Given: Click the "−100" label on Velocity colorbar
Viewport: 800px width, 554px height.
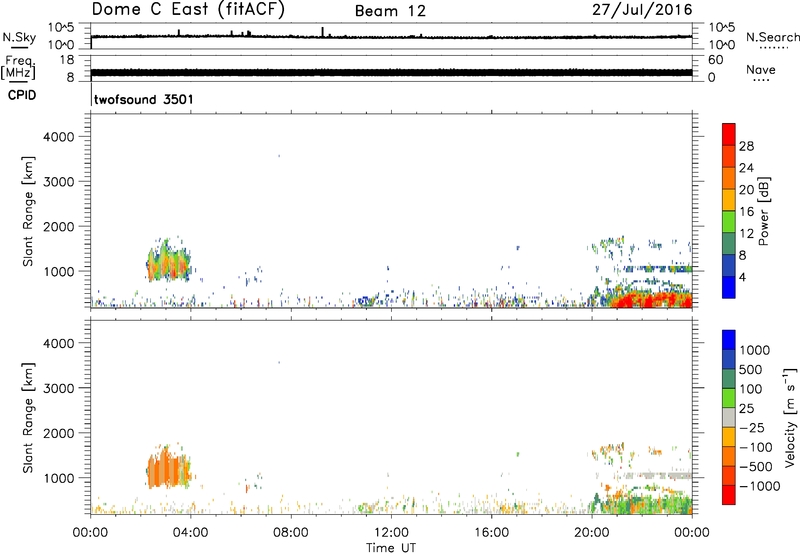Looking at the screenshot, I should click(755, 447).
